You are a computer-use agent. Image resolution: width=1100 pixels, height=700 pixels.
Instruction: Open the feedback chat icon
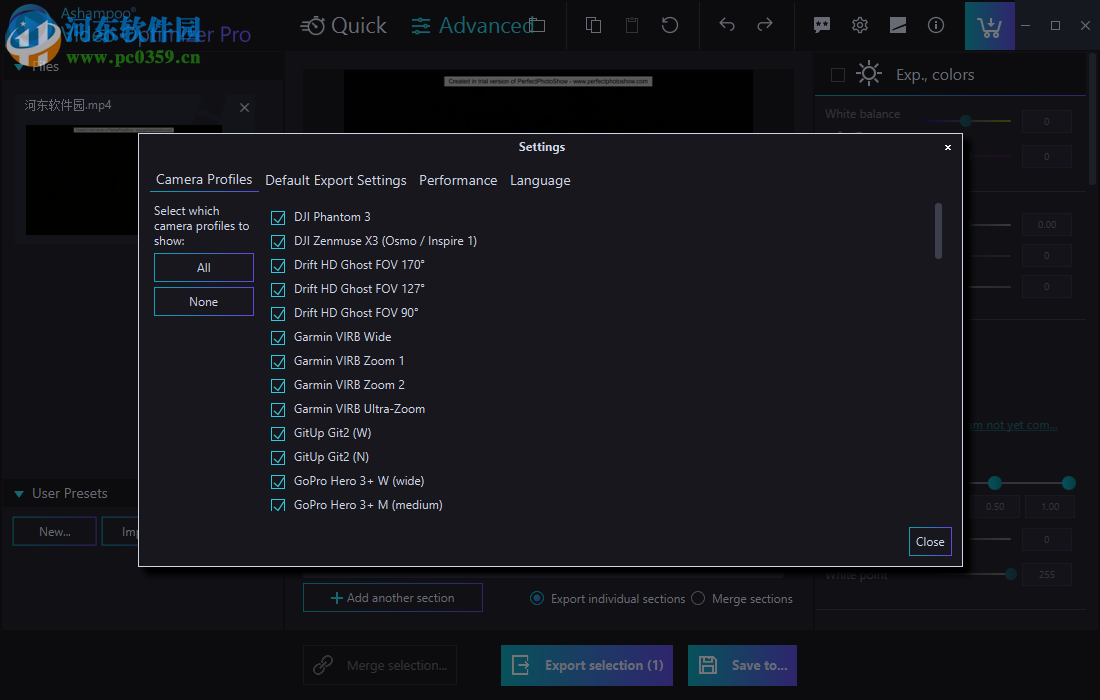point(821,25)
